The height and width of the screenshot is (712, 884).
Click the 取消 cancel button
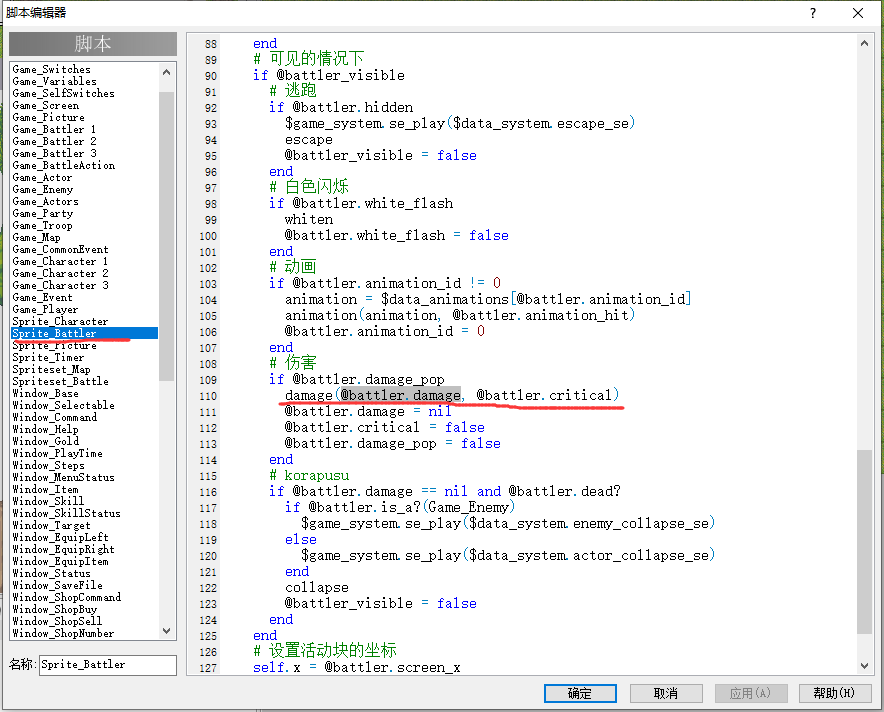pos(666,693)
